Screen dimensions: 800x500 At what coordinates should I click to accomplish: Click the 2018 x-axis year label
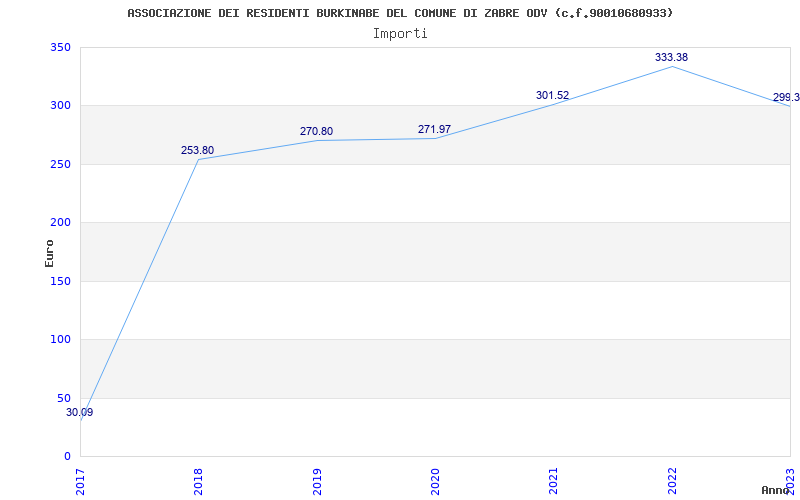198,482
